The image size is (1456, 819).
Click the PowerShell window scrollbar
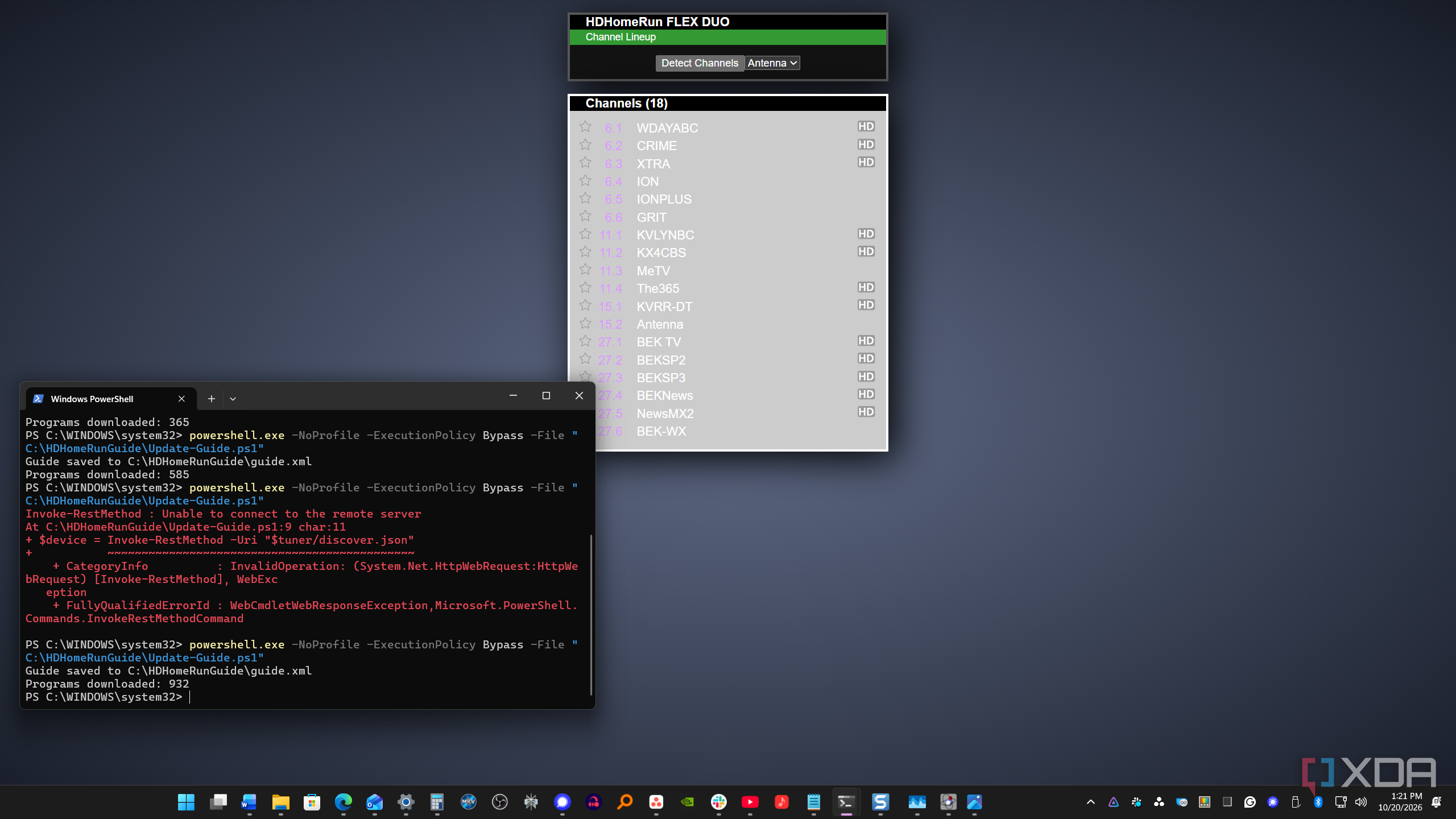click(x=591, y=614)
